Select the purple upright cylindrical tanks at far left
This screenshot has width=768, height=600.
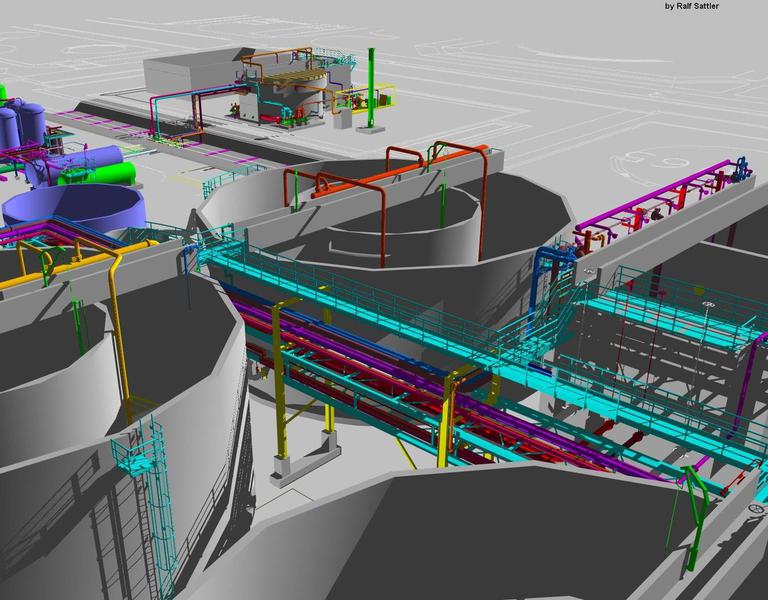pyautogui.click(x=24, y=124)
